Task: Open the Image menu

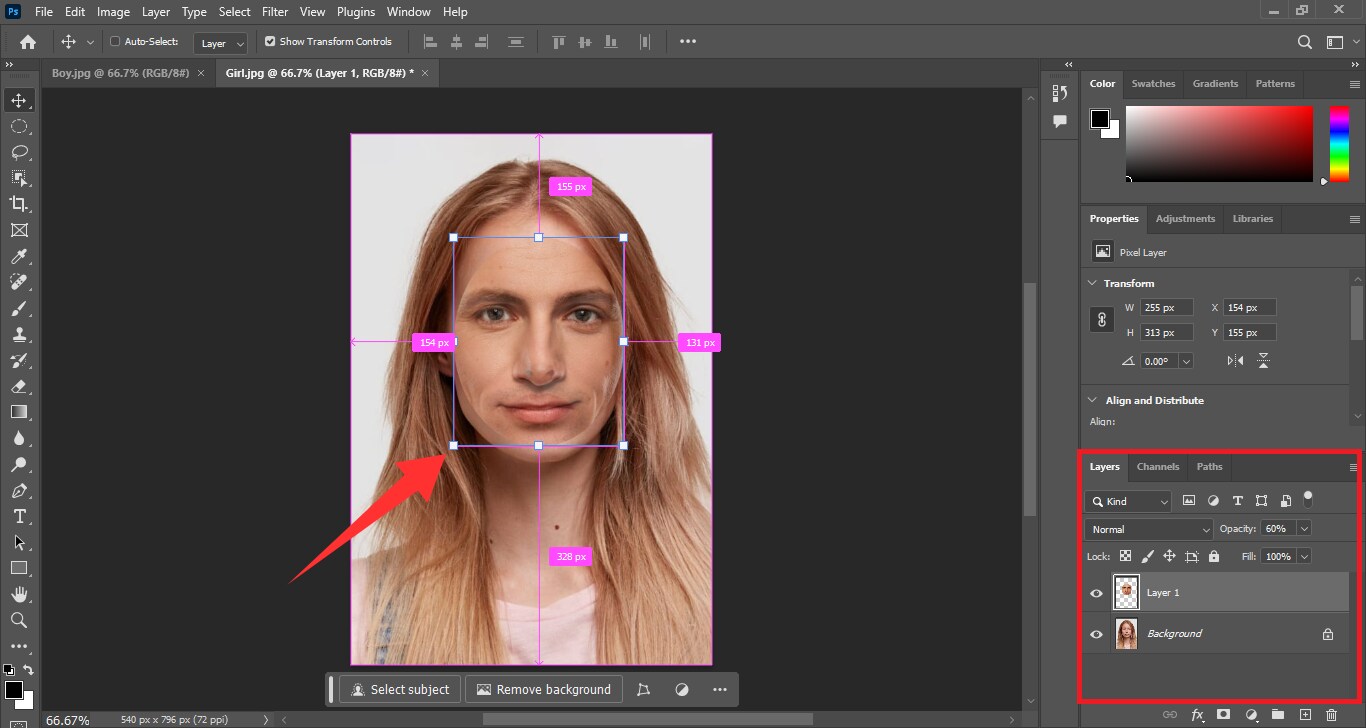Action: [113, 12]
